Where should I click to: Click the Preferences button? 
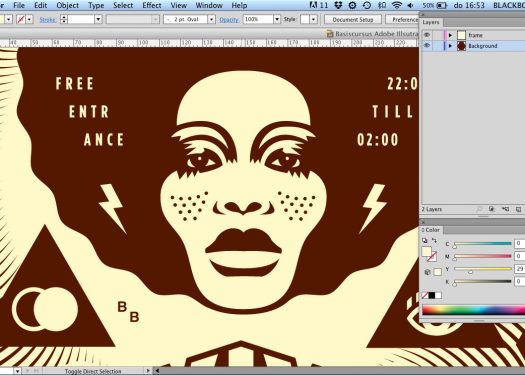[x=403, y=19]
